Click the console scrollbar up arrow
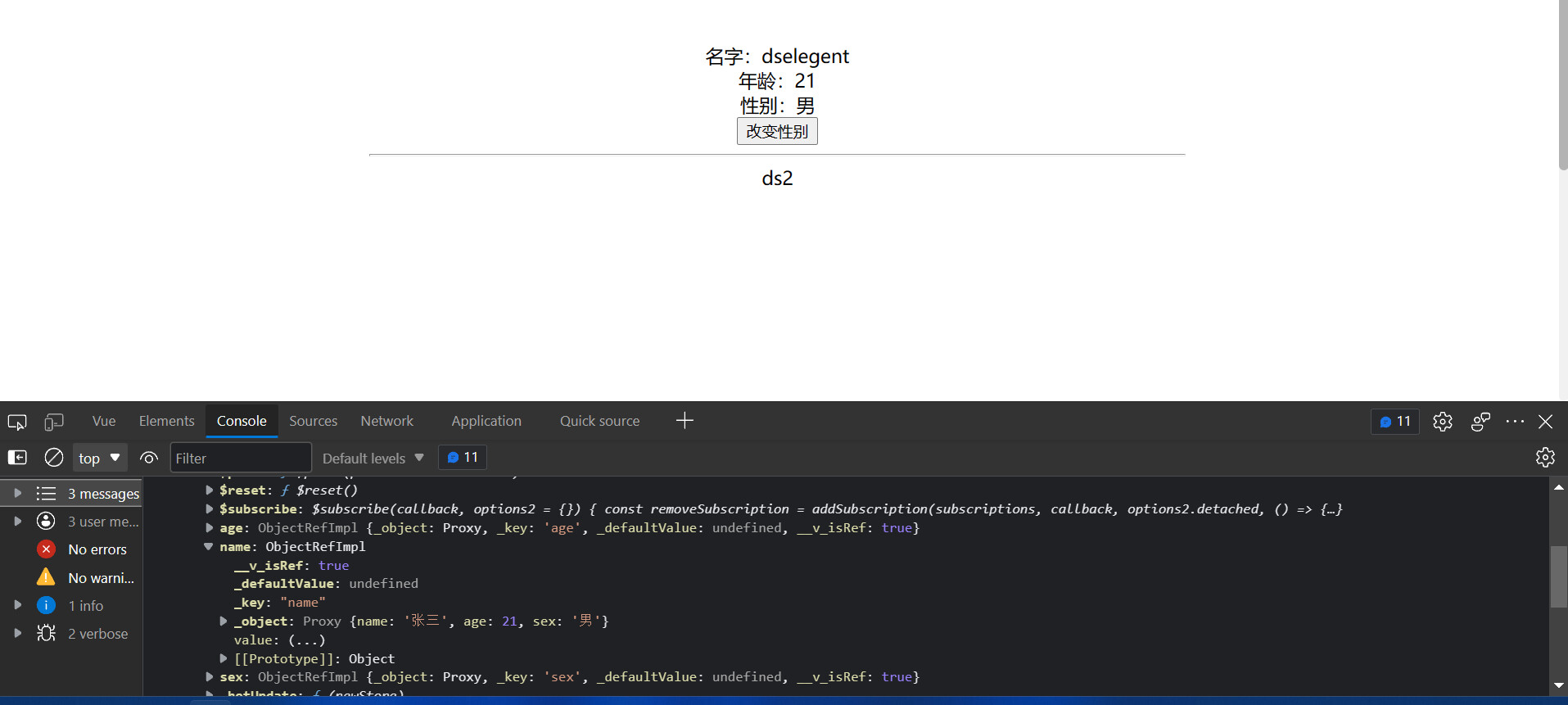The image size is (1568, 705). [1558, 486]
